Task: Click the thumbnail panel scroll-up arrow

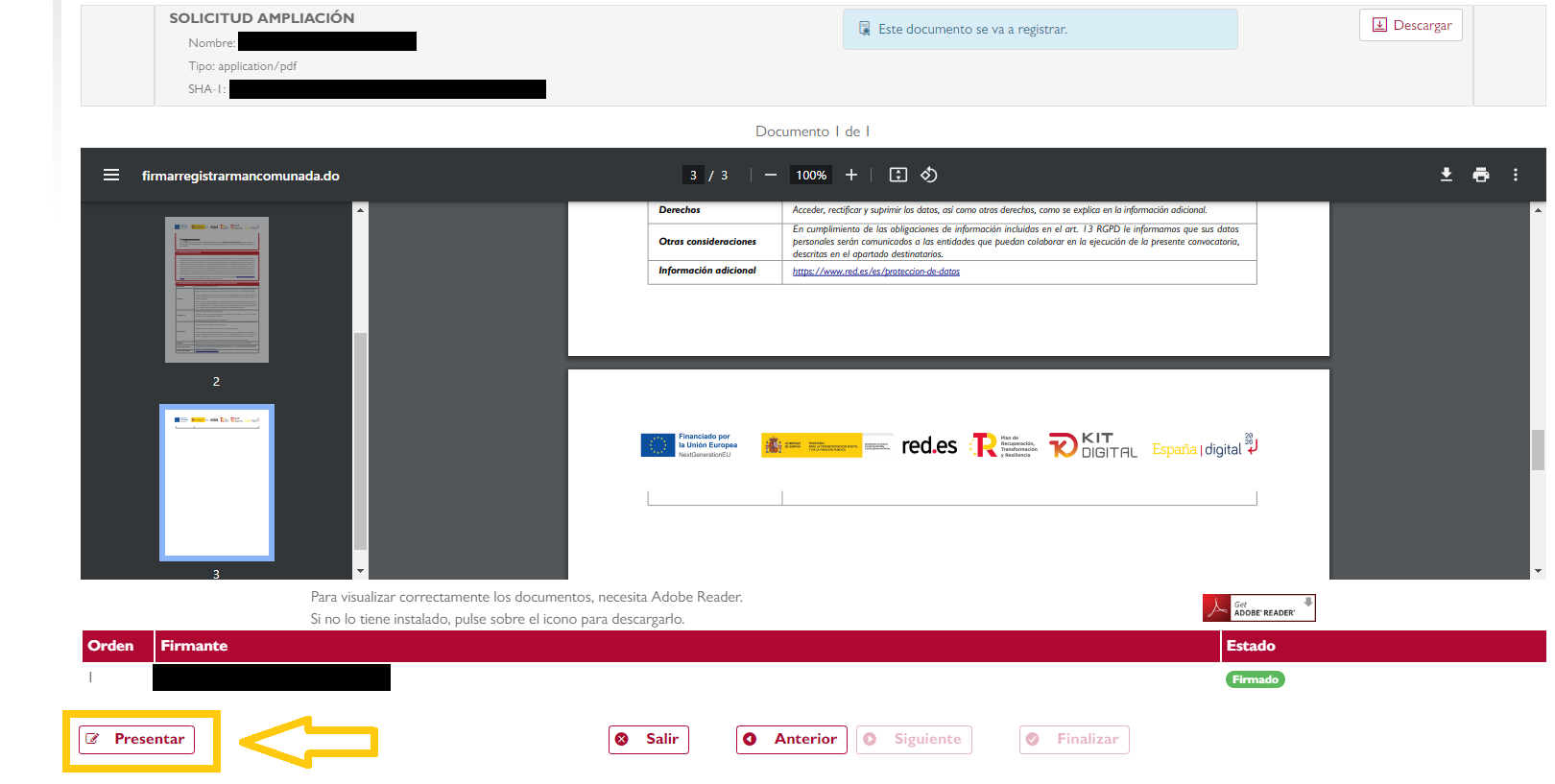Action: click(x=361, y=209)
